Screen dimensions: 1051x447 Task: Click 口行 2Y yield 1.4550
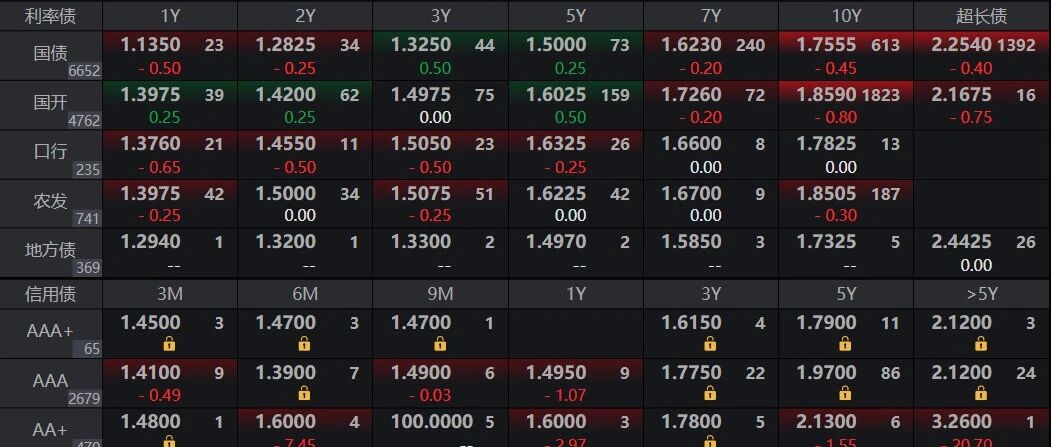click(286, 143)
